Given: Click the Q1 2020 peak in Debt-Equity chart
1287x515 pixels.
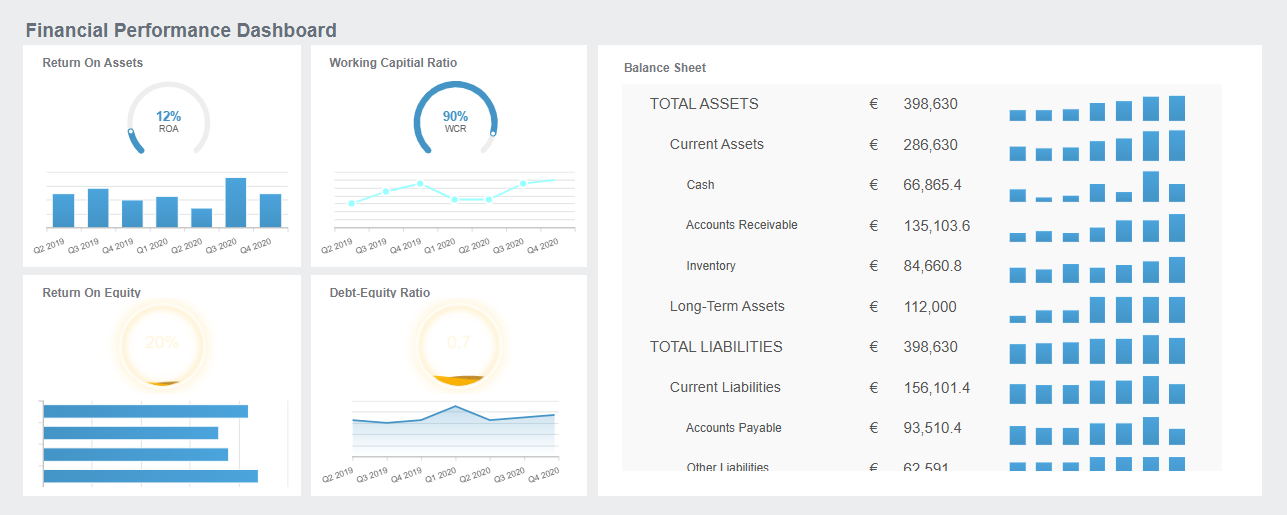Looking at the screenshot, I should coord(456,407).
